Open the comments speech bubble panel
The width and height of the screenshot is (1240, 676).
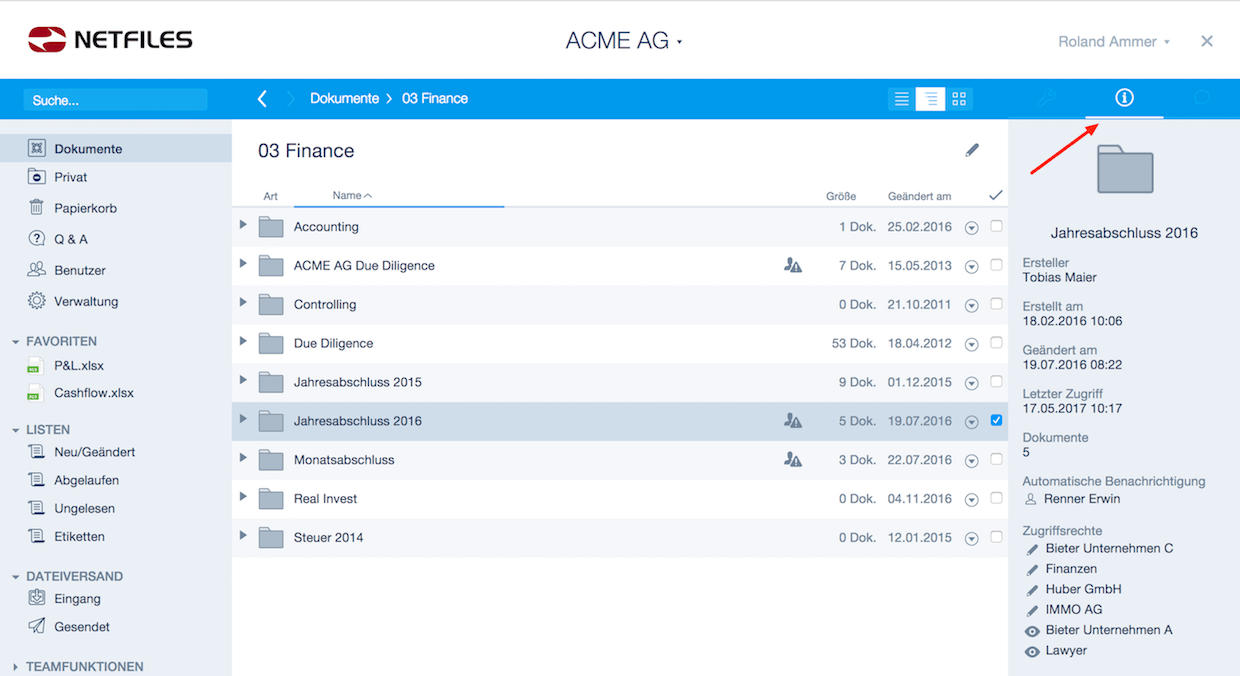[1202, 98]
